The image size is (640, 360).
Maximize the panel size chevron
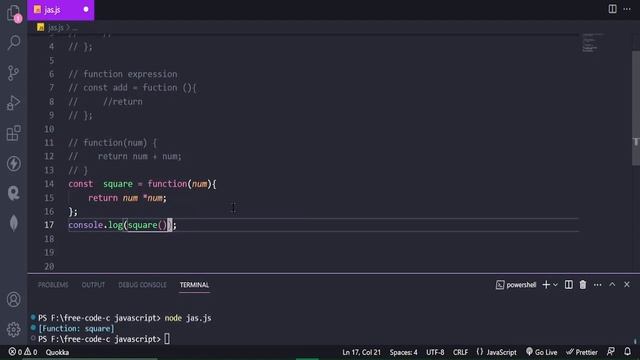[612, 284]
